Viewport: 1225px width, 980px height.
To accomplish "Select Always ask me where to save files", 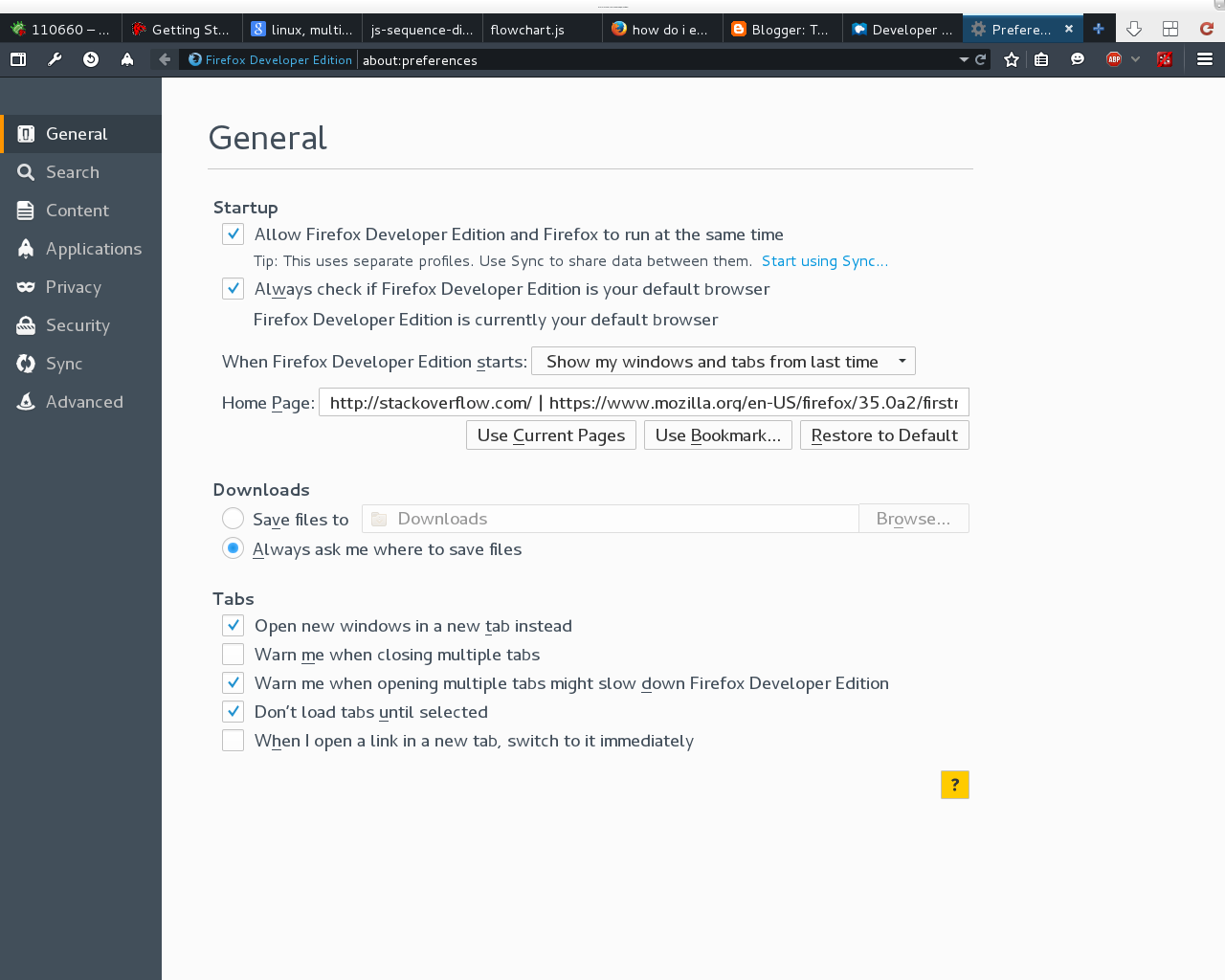I will click(233, 548).
